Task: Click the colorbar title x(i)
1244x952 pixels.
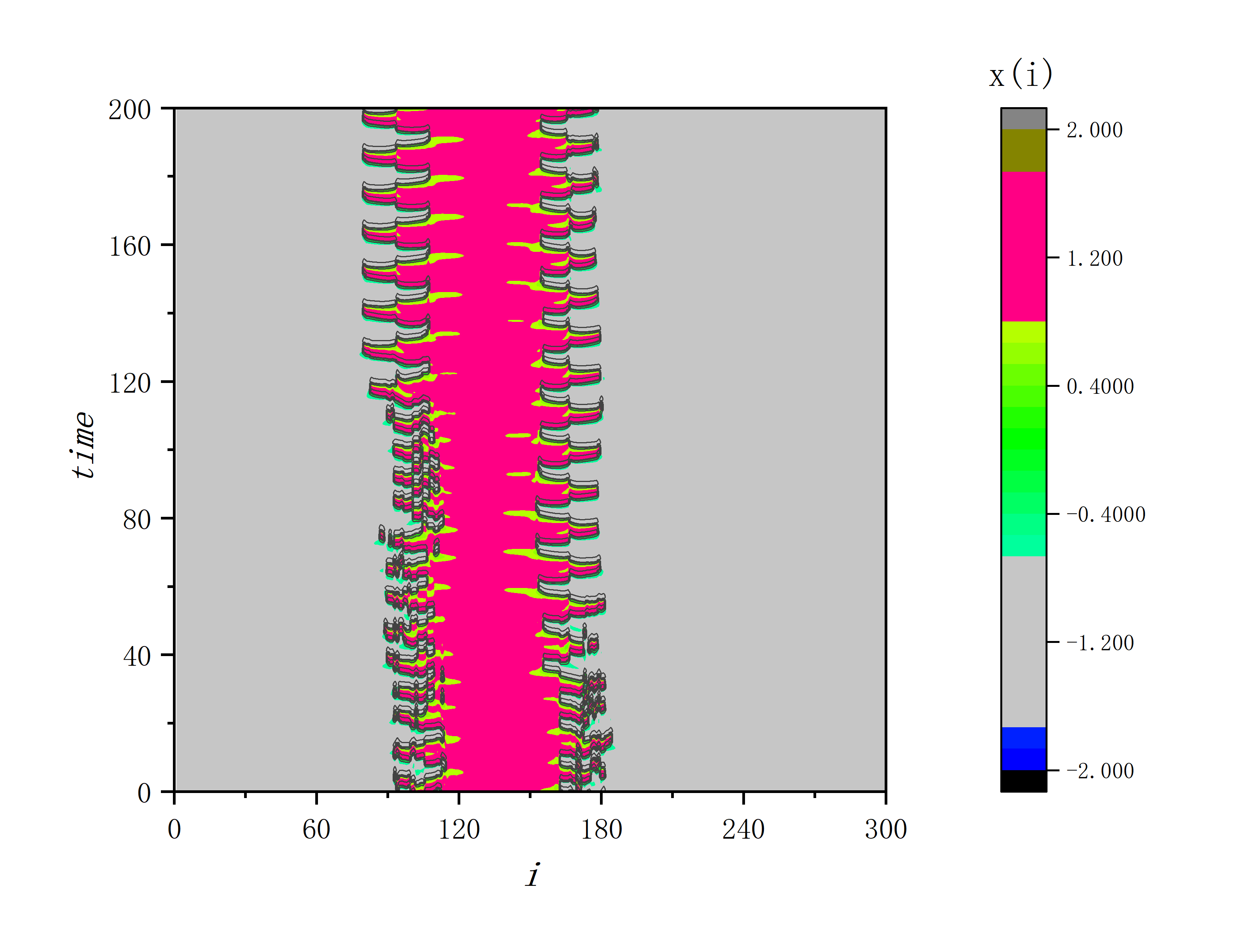Action: click(x=1020, y=74)
